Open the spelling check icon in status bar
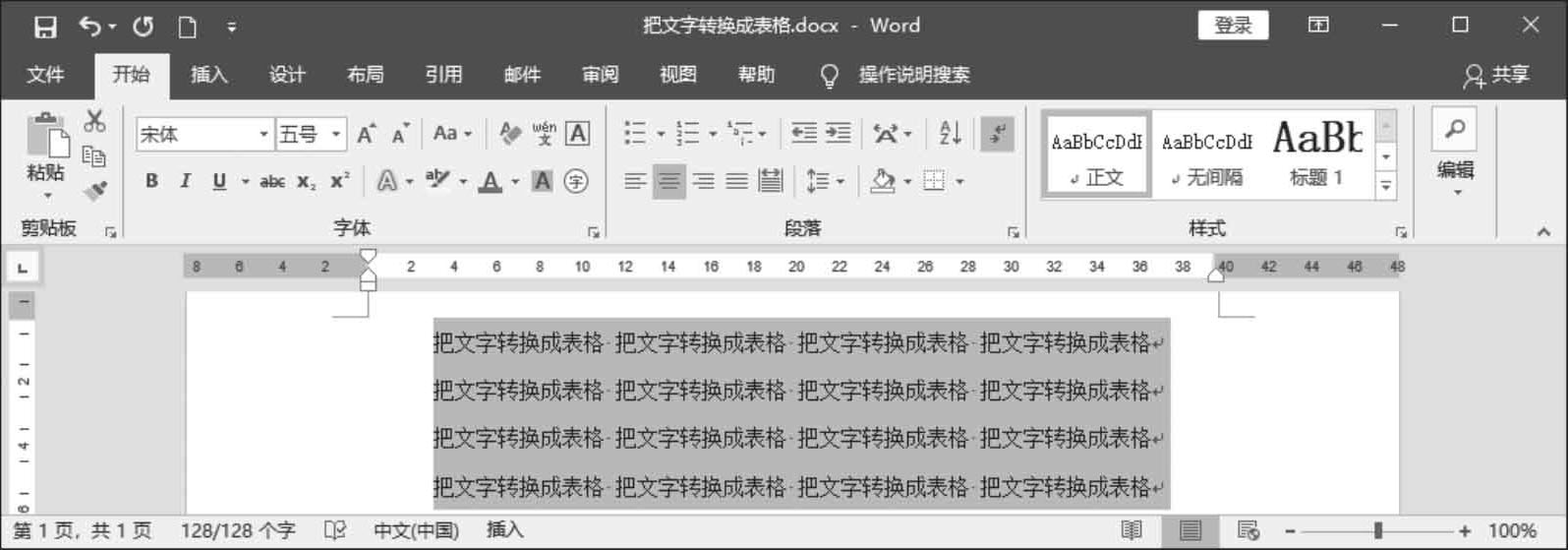Viewport: 1568px width, 550px height. click(x=335, y=530)
